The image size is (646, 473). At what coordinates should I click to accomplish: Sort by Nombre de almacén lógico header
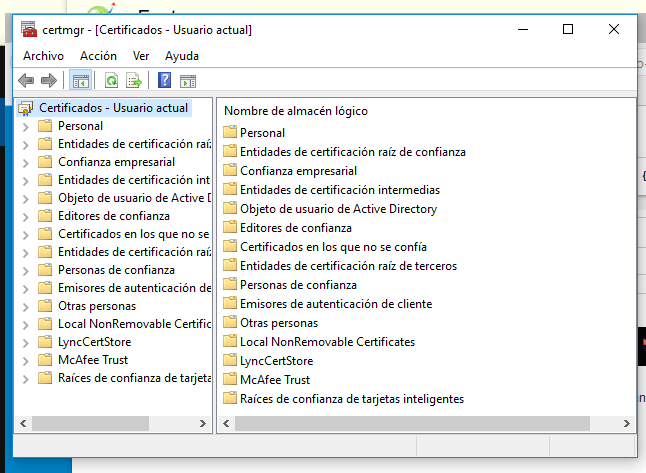click(x=296, y=111)
